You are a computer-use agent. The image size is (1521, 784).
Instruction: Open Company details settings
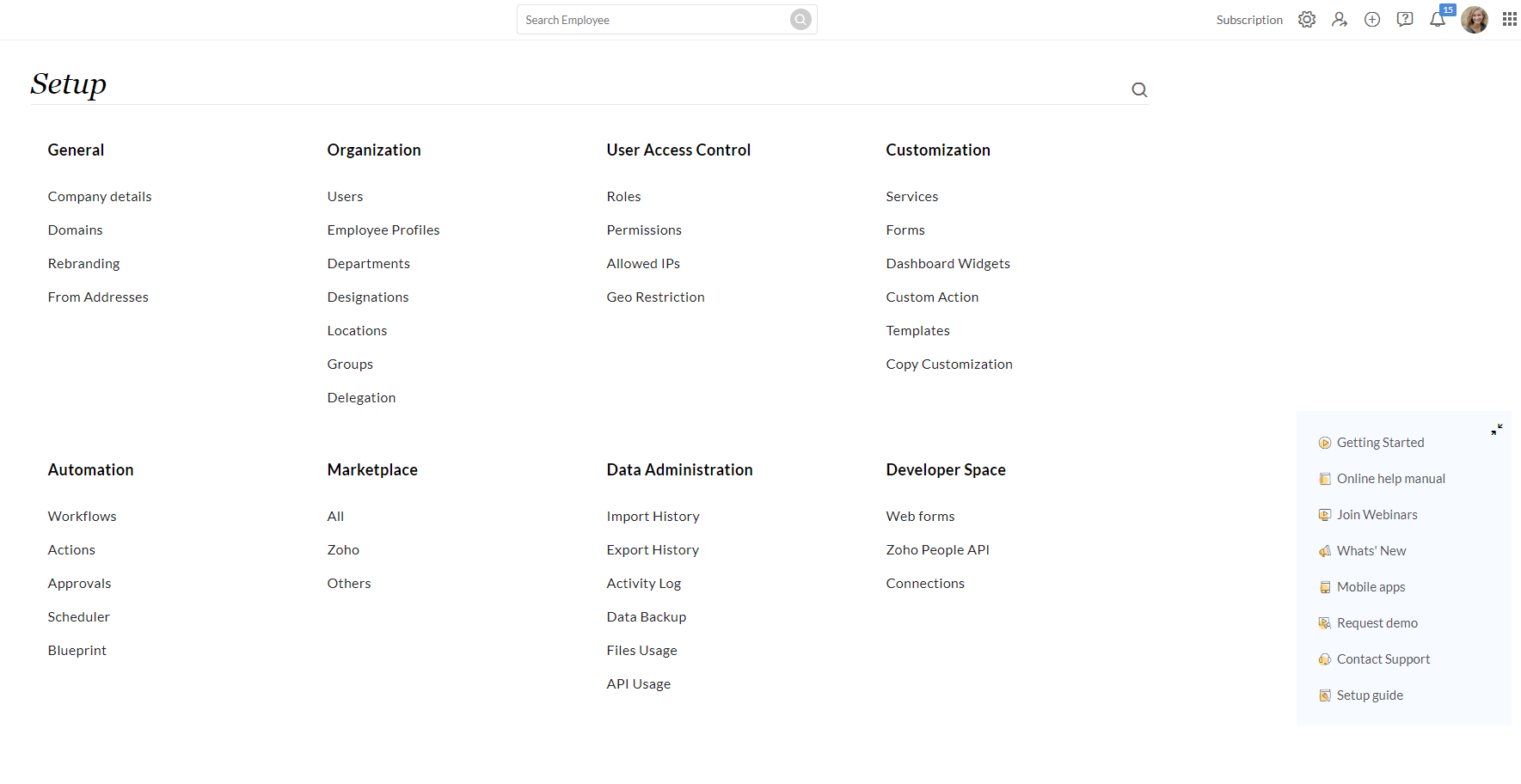[x=100, y=197]
